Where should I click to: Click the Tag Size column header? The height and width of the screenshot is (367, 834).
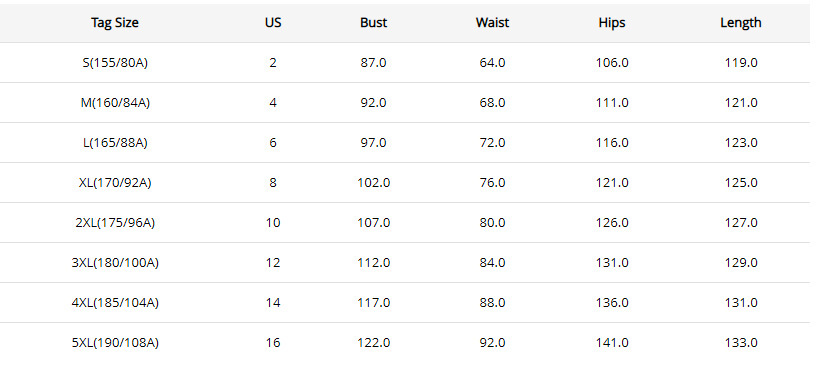tap(115, 23)
